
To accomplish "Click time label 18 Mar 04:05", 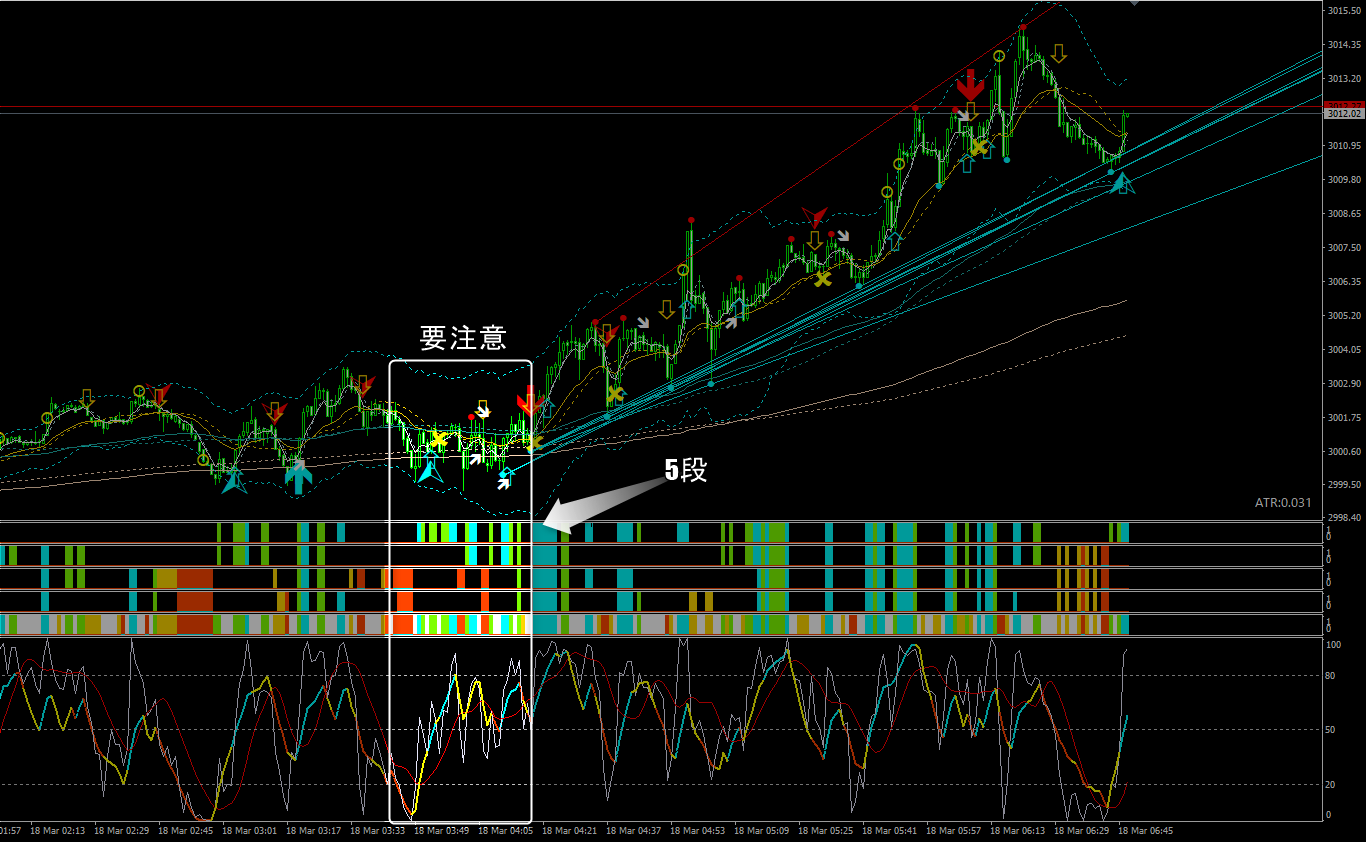I will (507, 831).
